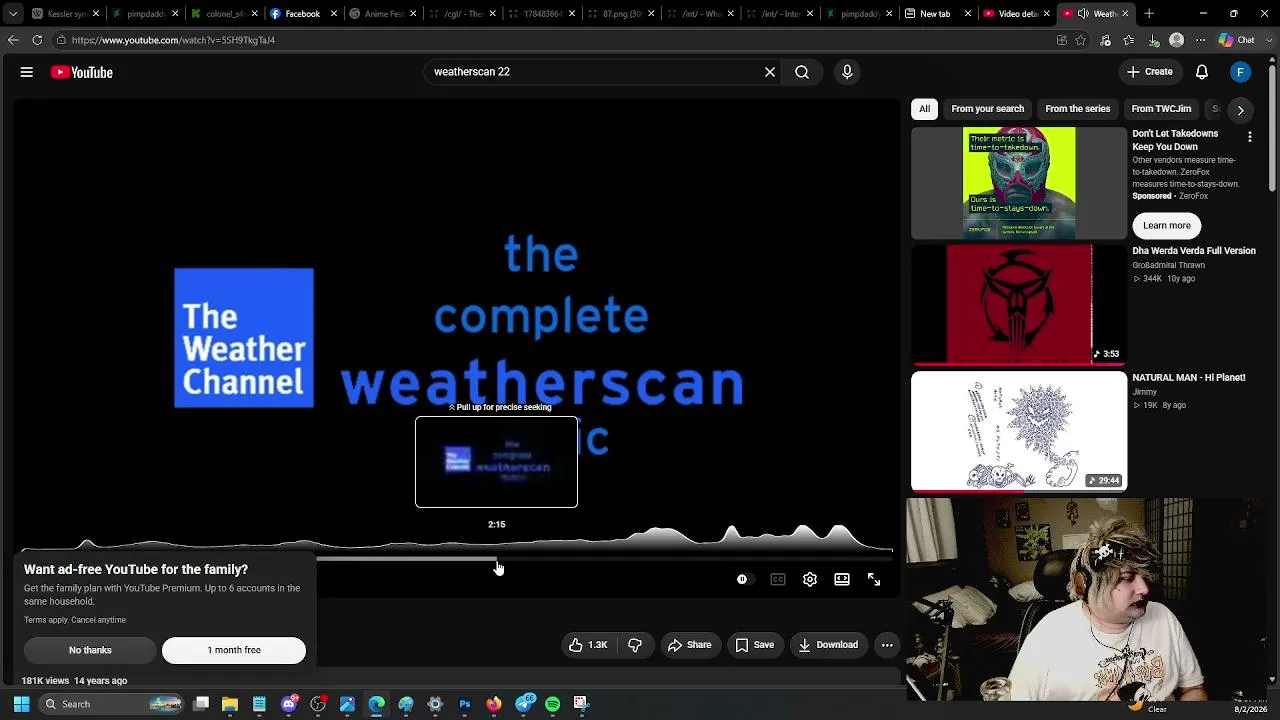The width and height of the screenshot is (1280, 720).
Task: Click the Windows taskbar Search box
Action: [112, 704]
